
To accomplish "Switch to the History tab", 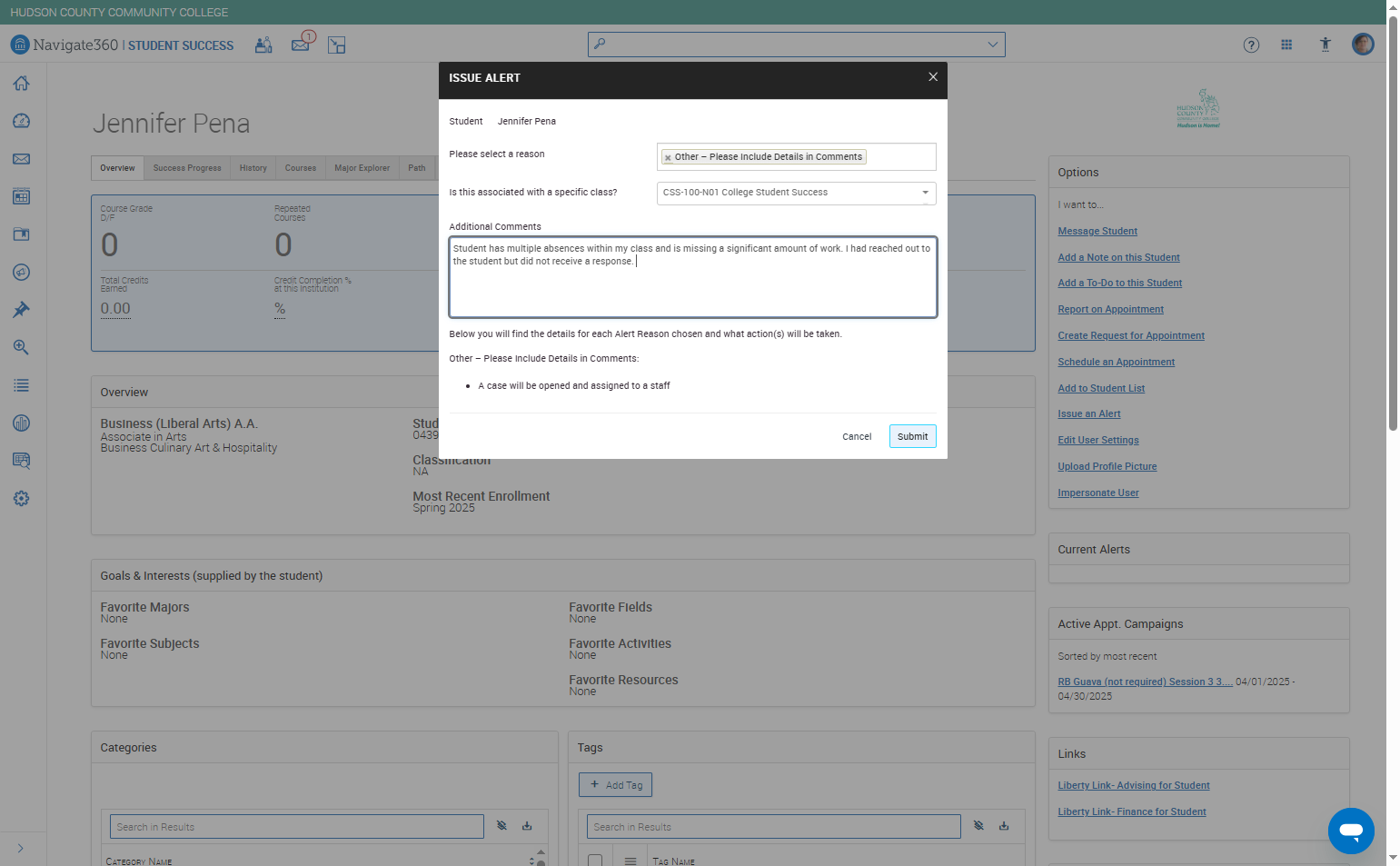I will [253, 168].
